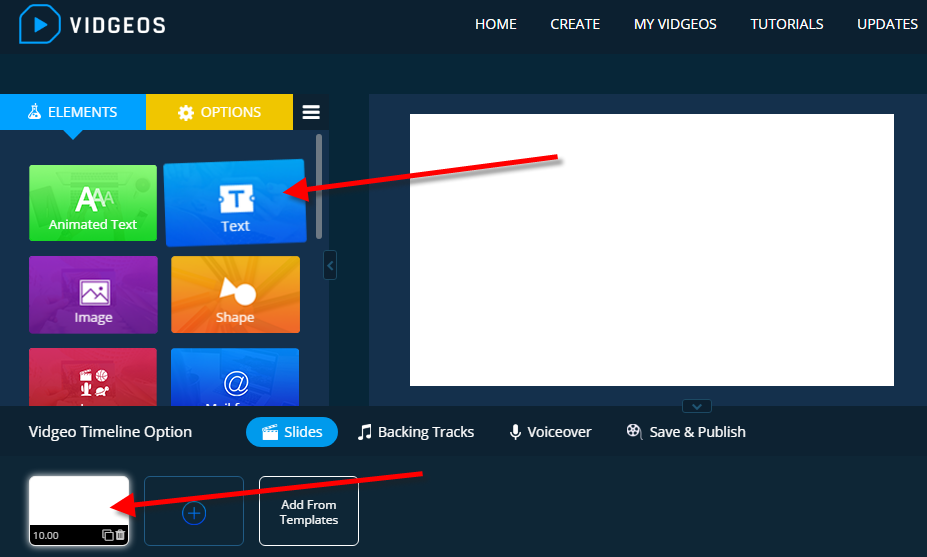
Task: Click the white slide canvas
Action: click(x=652, y=250)
